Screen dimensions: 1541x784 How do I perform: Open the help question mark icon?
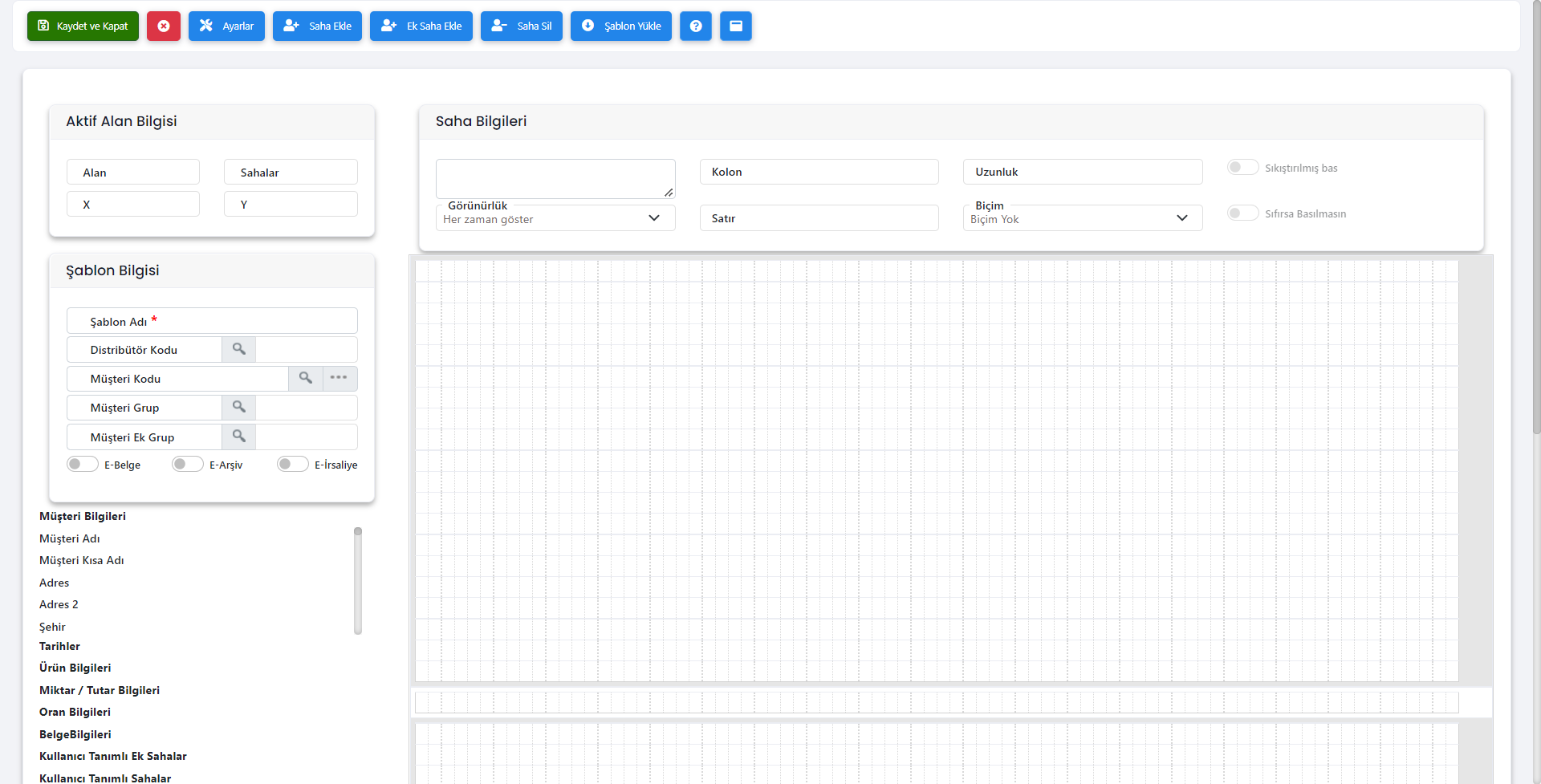click(x=695, y=26)
